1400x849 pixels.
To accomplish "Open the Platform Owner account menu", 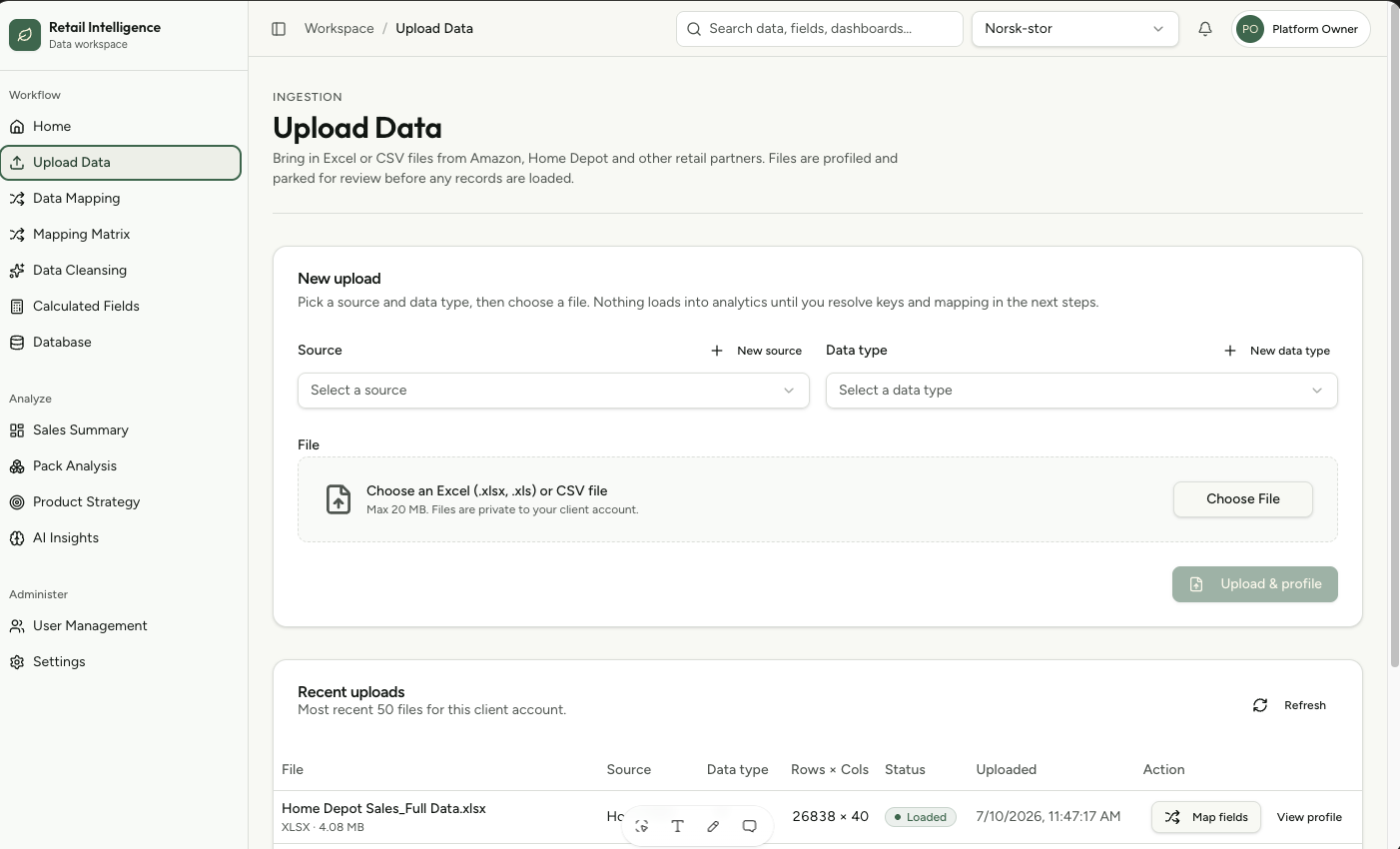I will [1301, 29].
